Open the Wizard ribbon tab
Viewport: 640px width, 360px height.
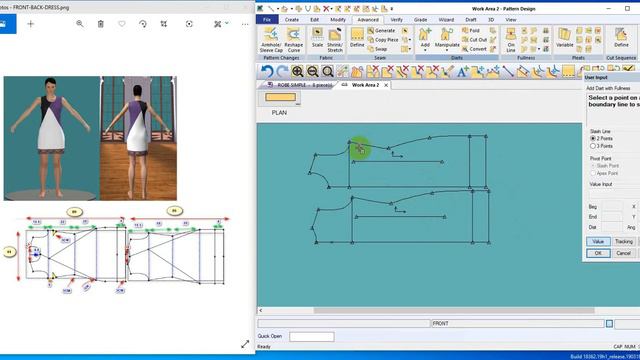point(446,20)
